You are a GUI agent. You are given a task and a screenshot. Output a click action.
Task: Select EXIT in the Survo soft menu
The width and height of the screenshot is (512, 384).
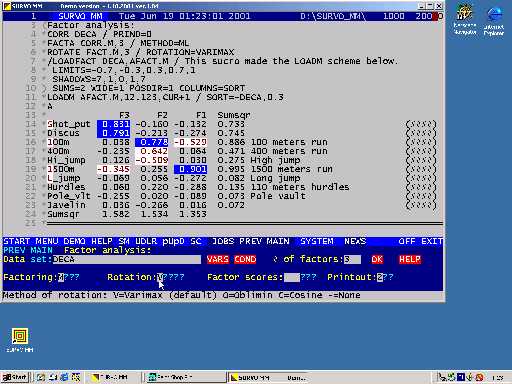(x=432, y=241)
